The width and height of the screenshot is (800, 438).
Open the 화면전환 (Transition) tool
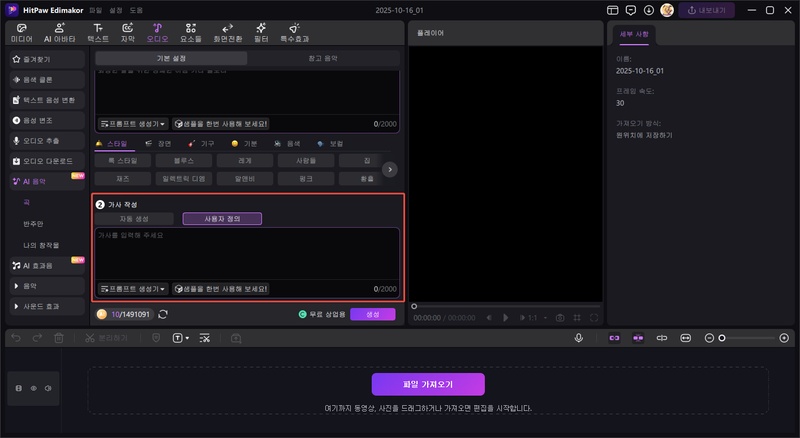(x=227, y=32)
